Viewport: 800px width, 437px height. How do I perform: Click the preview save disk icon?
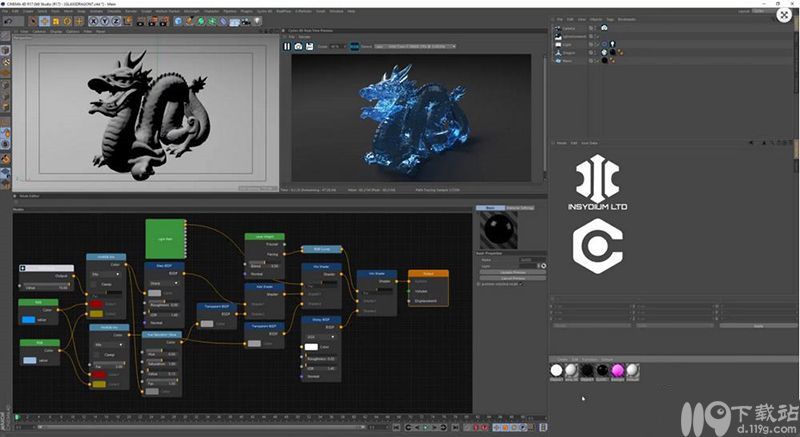[x=309, y=46]
